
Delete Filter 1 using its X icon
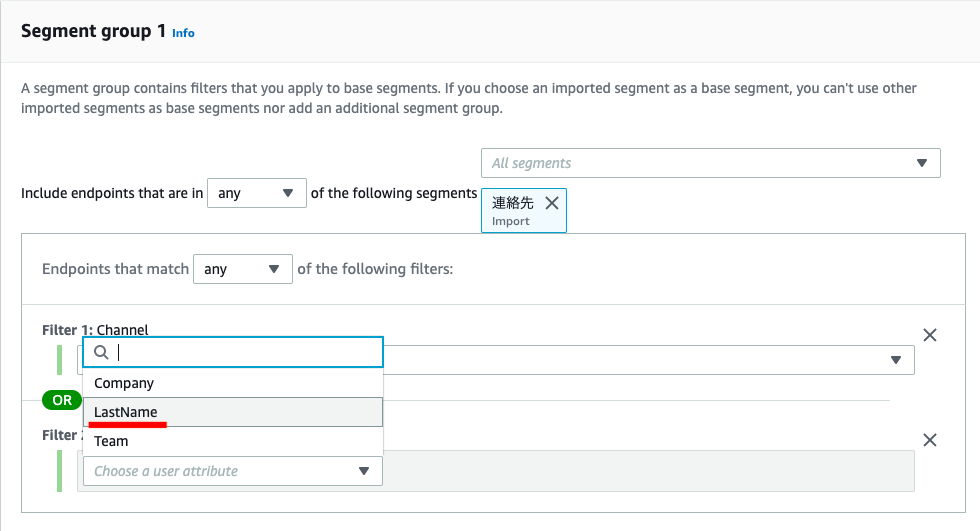click(930, 335)
